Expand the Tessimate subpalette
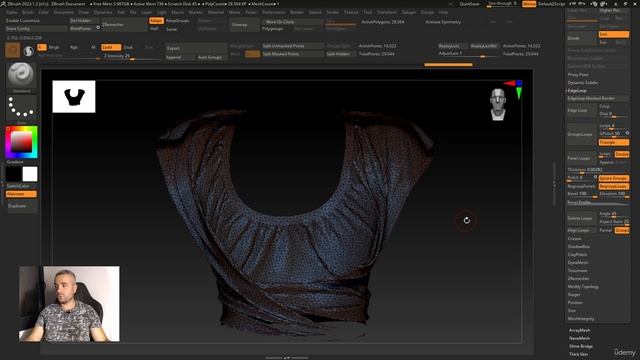Screen dimensions: 640x360 (x=577, y=270)
